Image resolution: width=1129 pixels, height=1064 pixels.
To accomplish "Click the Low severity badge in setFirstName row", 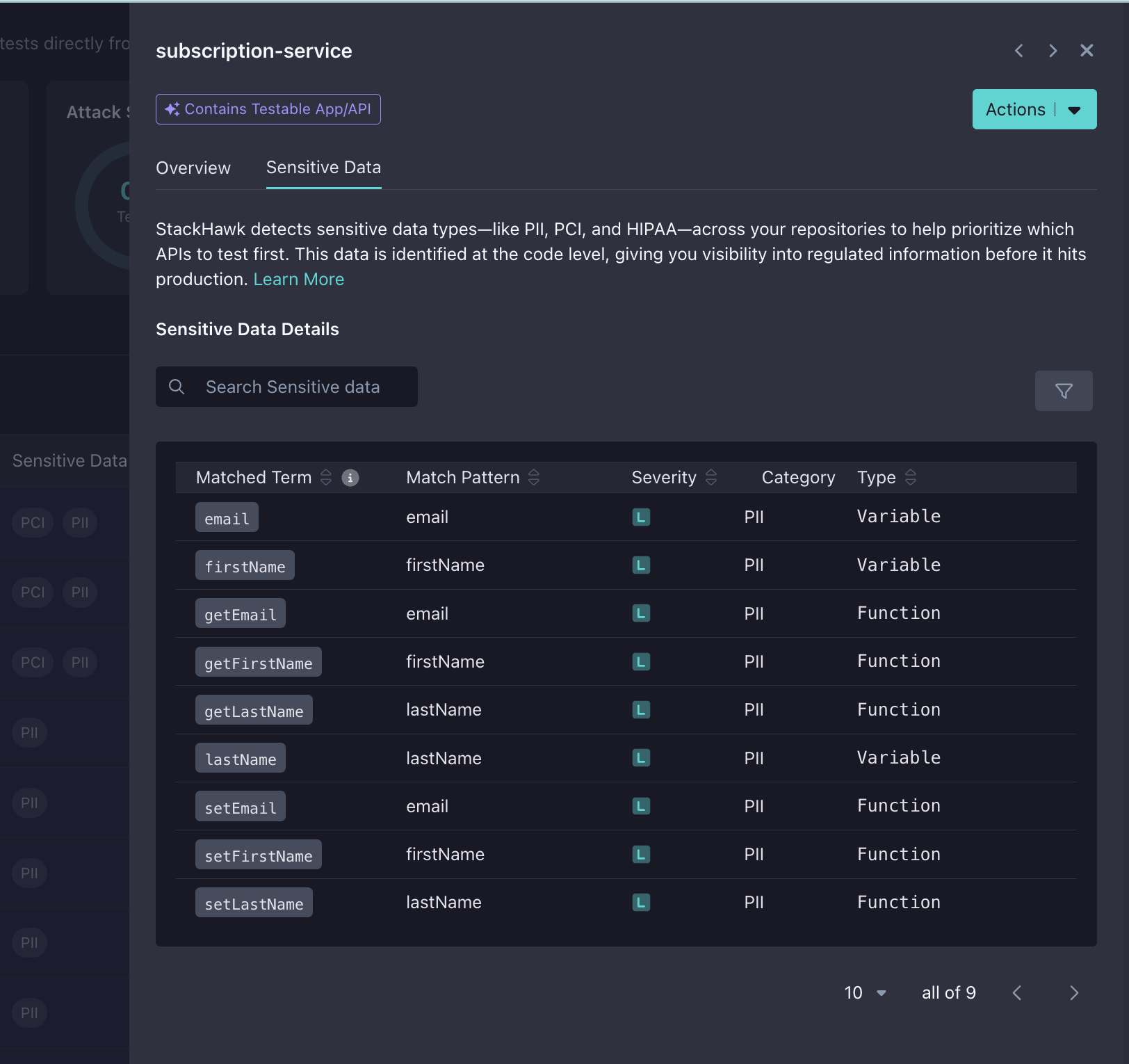I will click(641, 855).
